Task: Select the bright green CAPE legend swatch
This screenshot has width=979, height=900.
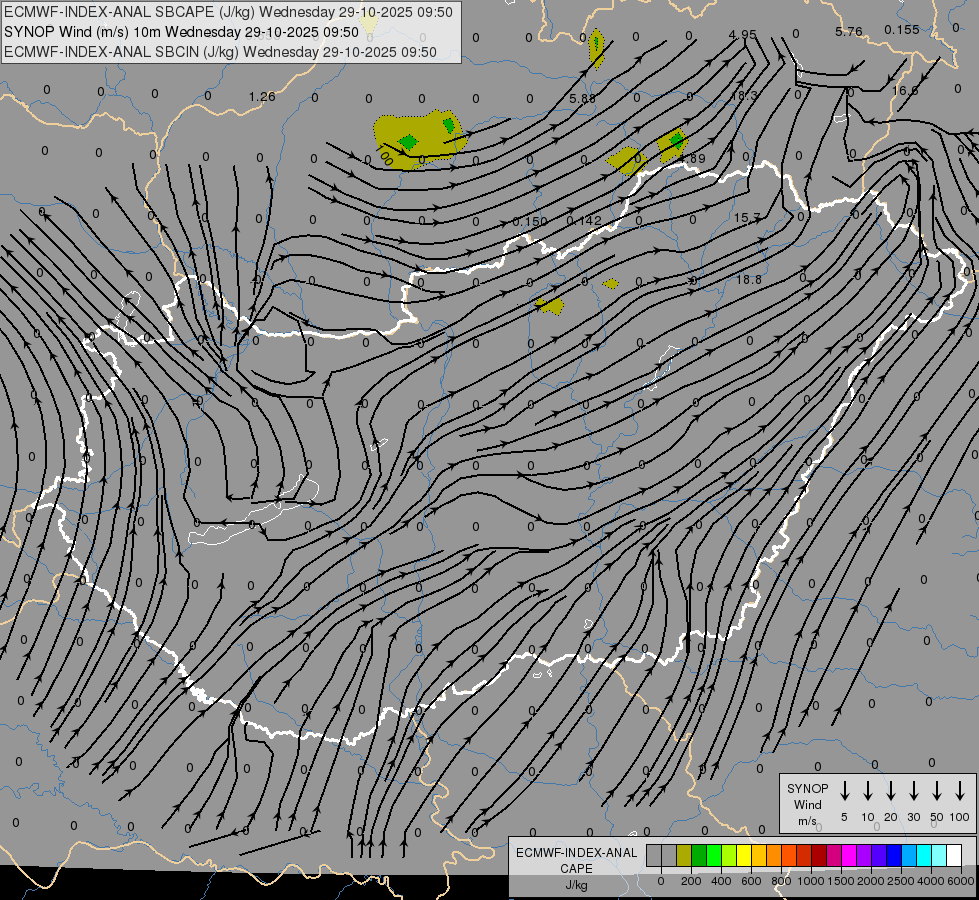Action: point(714,855)
